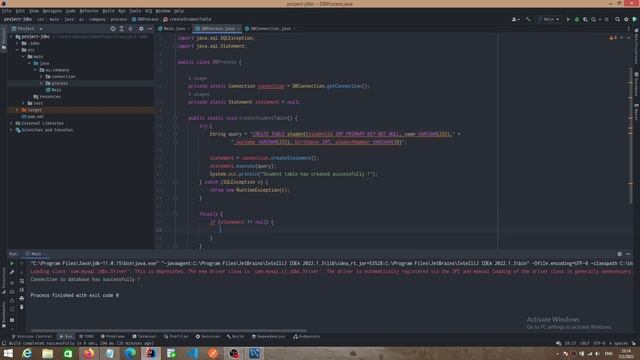Screen dimensions: 640x360
Task: Open the Project view dropdown
Action: click(x=27, y=29)
